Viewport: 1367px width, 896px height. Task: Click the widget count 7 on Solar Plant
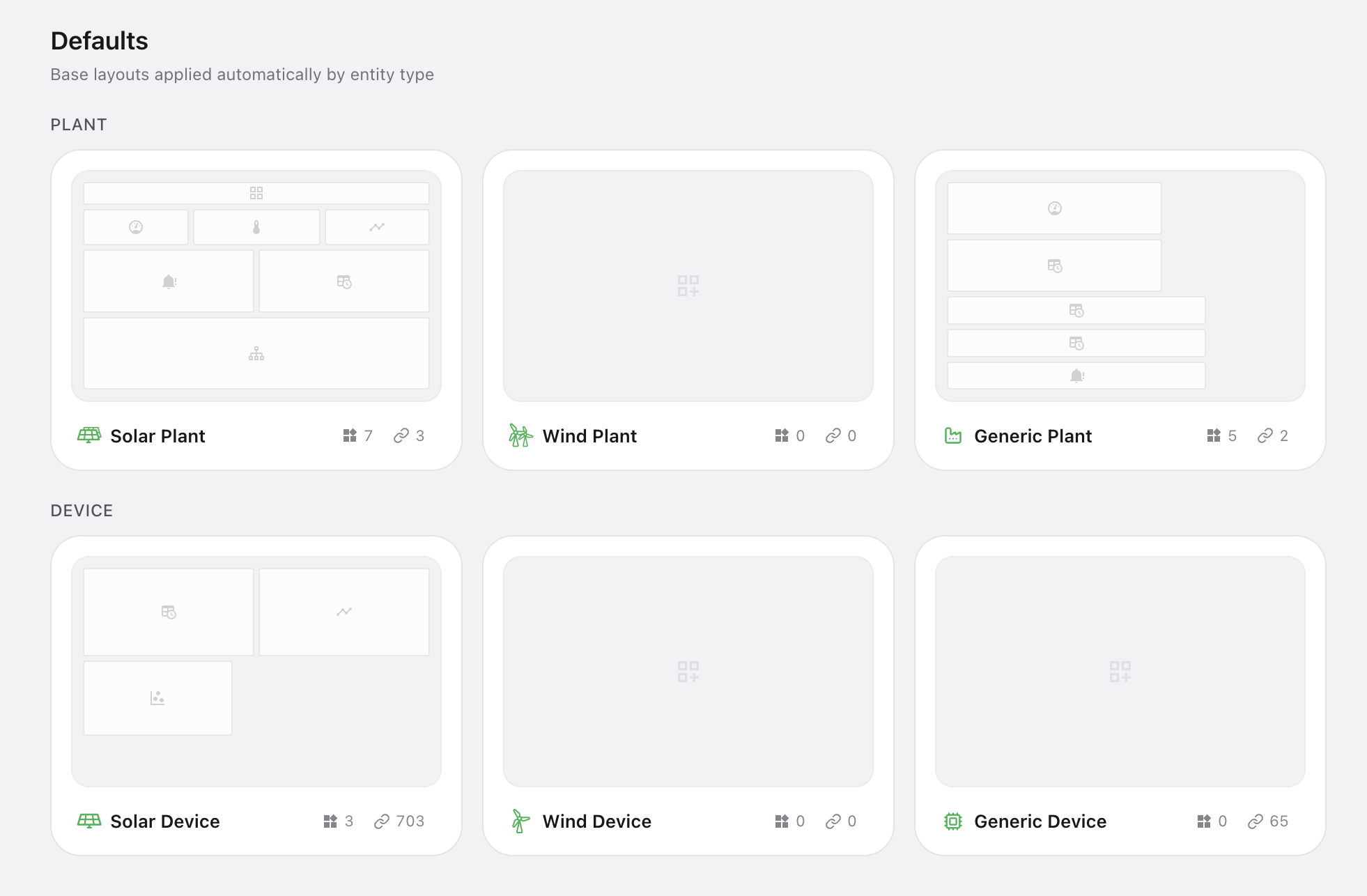[x=369, y=435]
